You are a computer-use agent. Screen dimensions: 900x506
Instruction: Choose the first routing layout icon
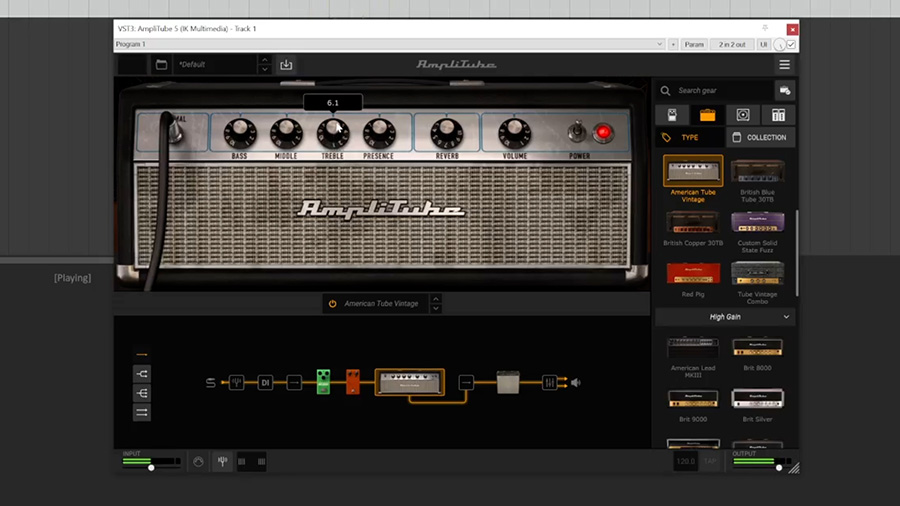[x=142, y=373]
